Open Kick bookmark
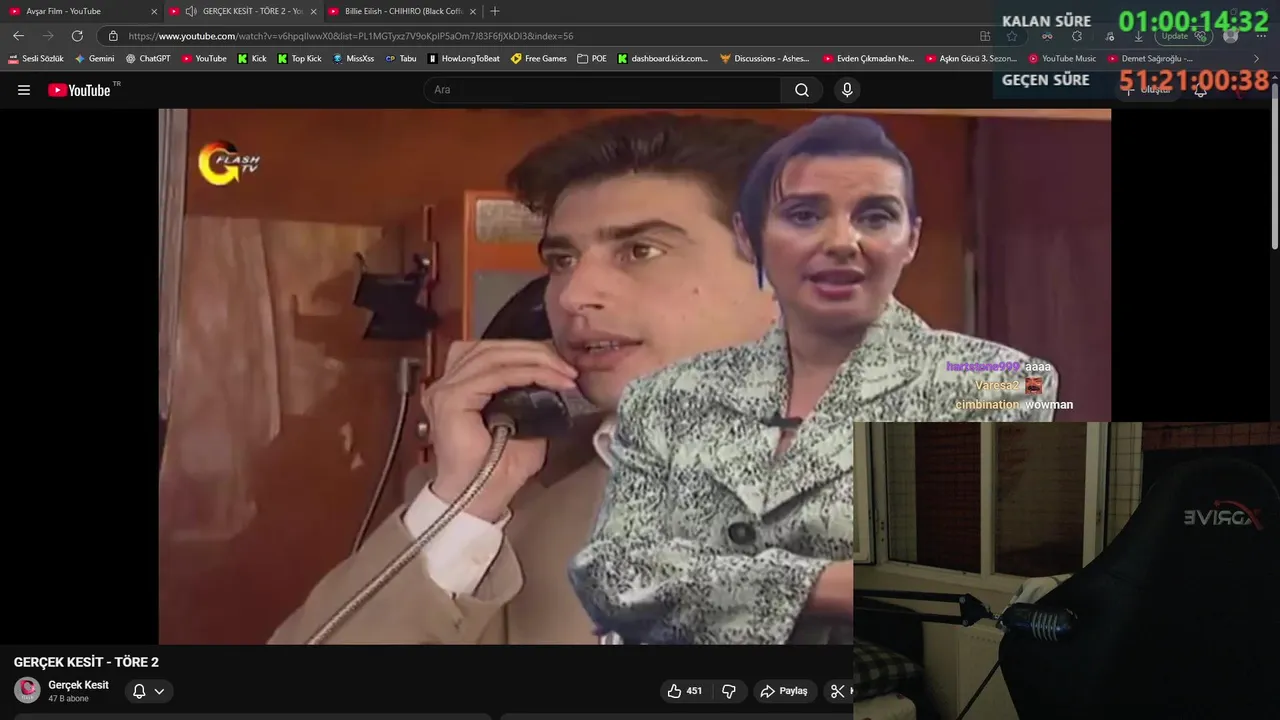Image resolution: width=1280 pixels, height=720 pixels. tap(251, 59)
